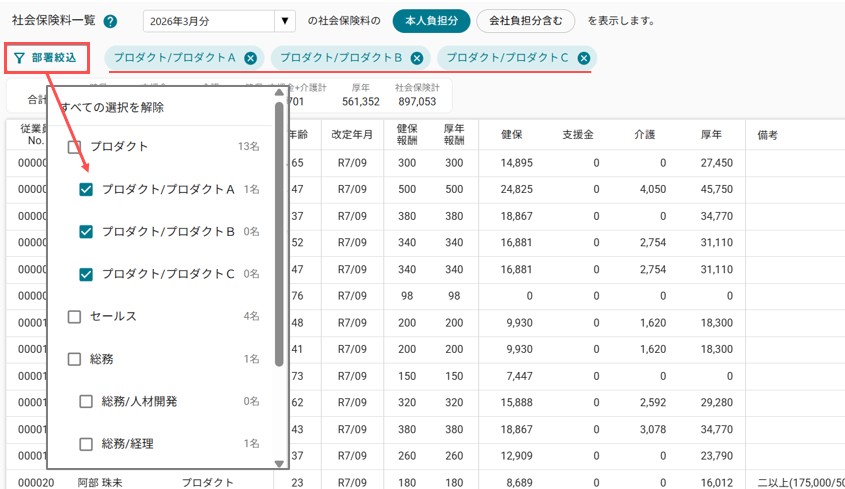This screenshot has width=845, height=489.
Task: Check the プロダクト department checkbox
Action: (74, 147)
